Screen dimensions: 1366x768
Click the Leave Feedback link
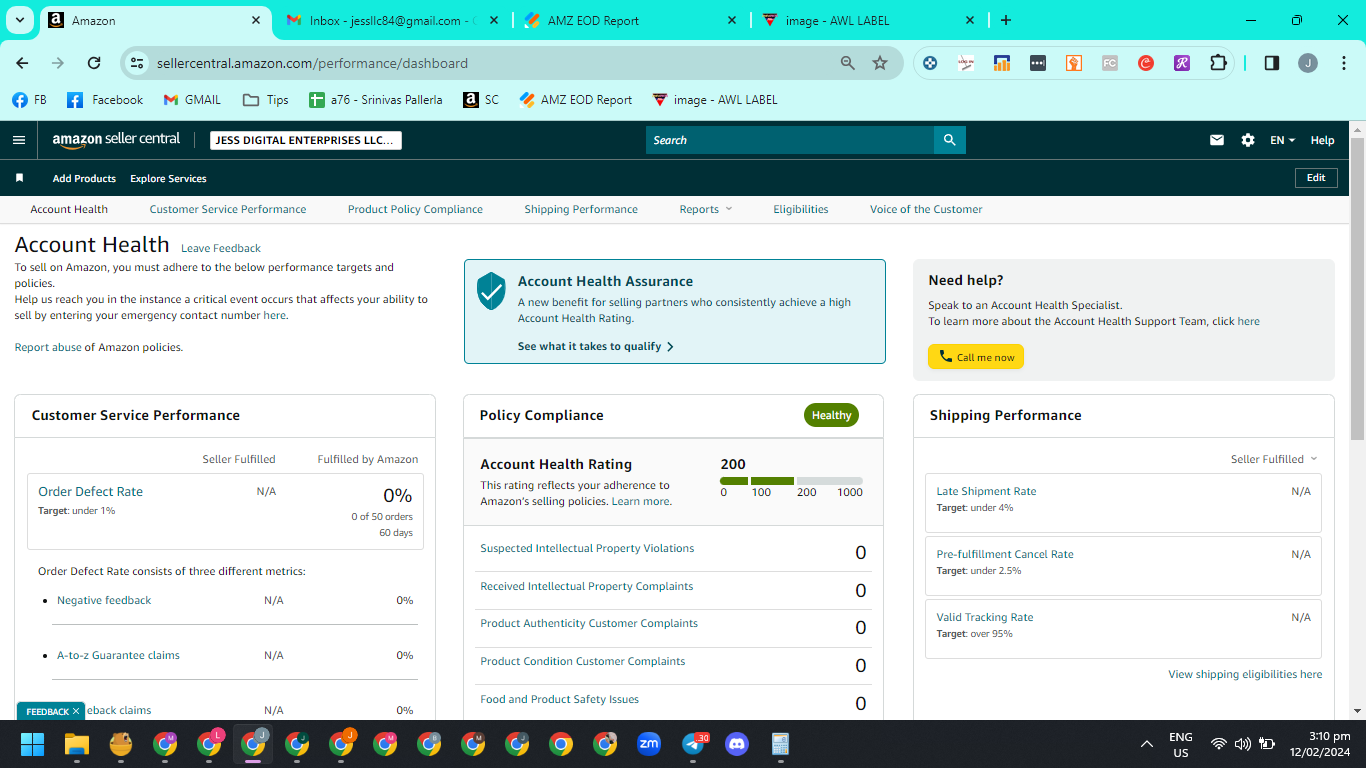[x=221, y=248]
